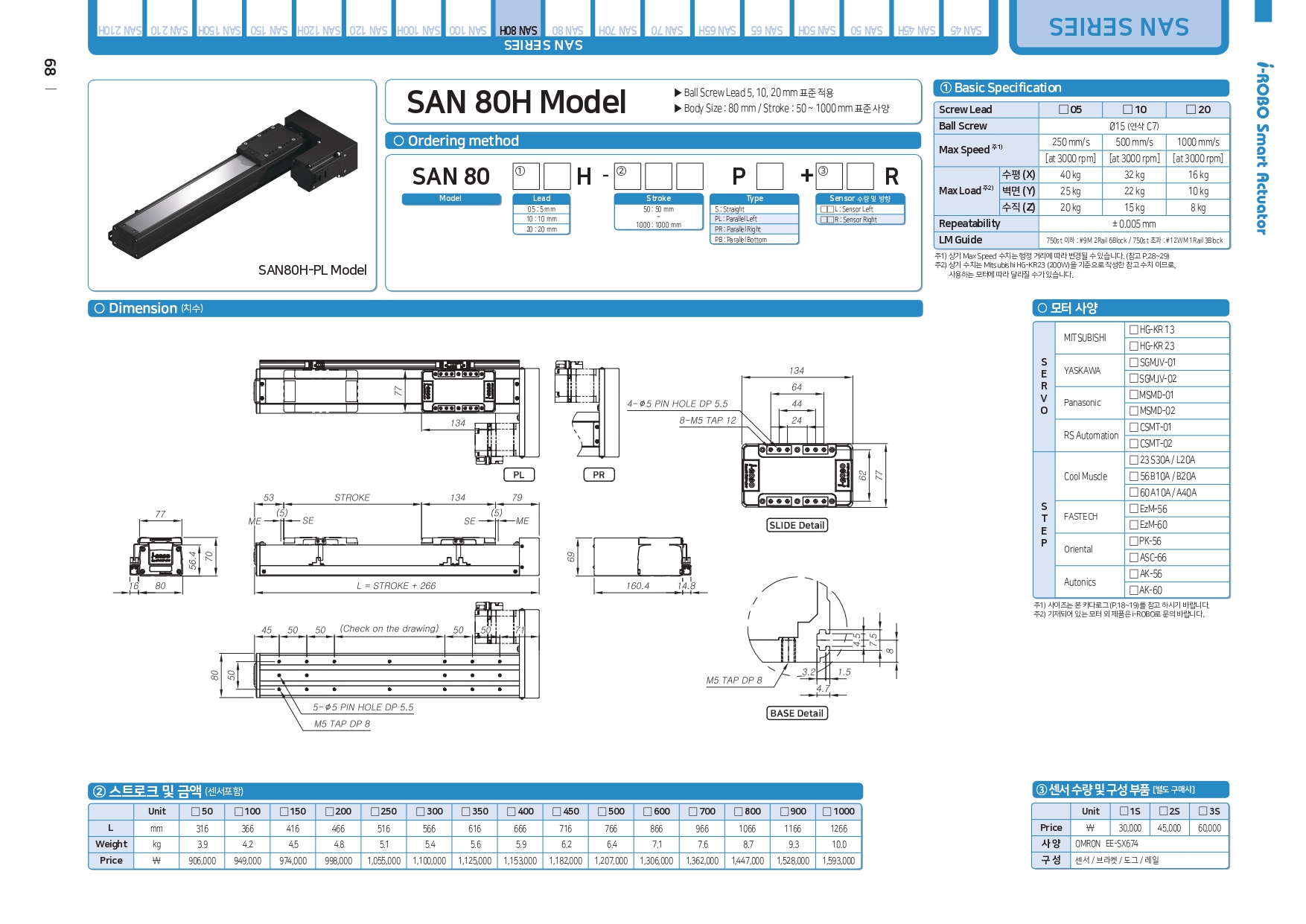Click the Ordering method header
The image size is (1306, 924).
coord(653,141)
